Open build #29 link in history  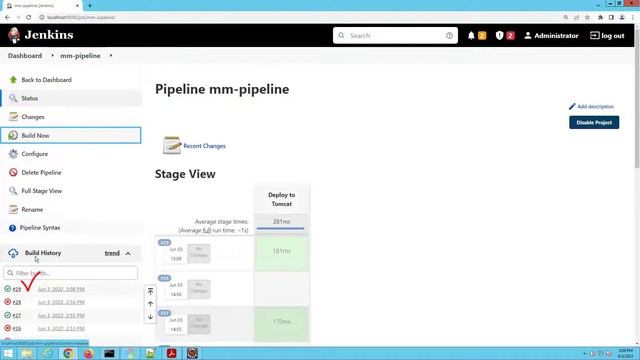pos(16,289)
